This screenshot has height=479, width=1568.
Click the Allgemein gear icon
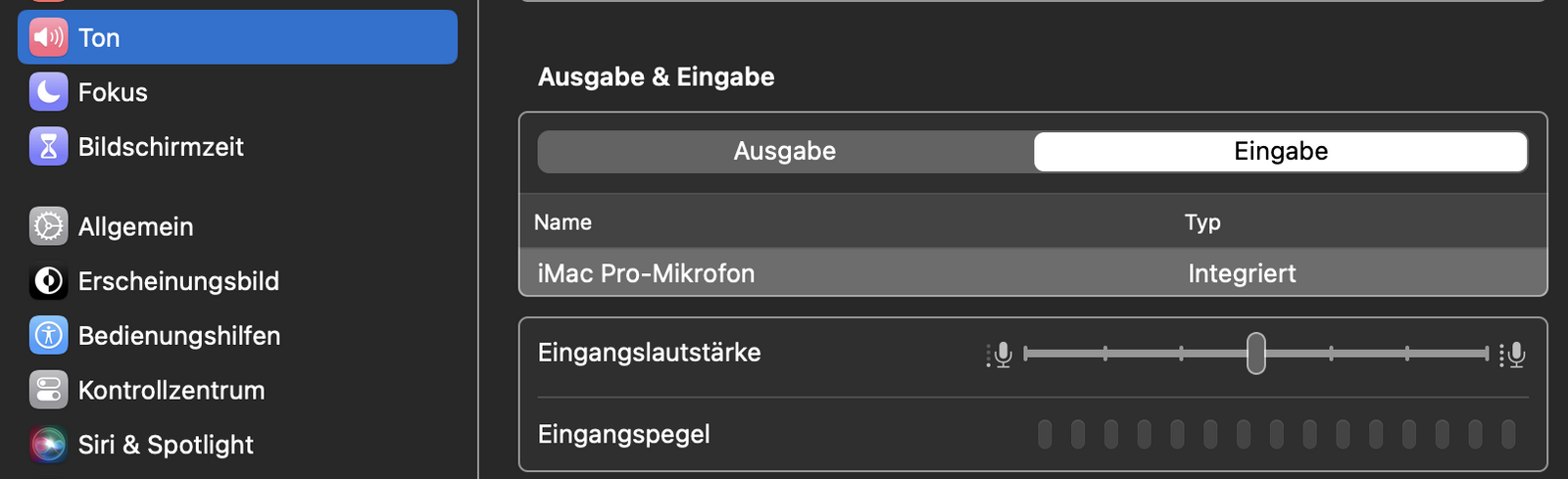48,226
